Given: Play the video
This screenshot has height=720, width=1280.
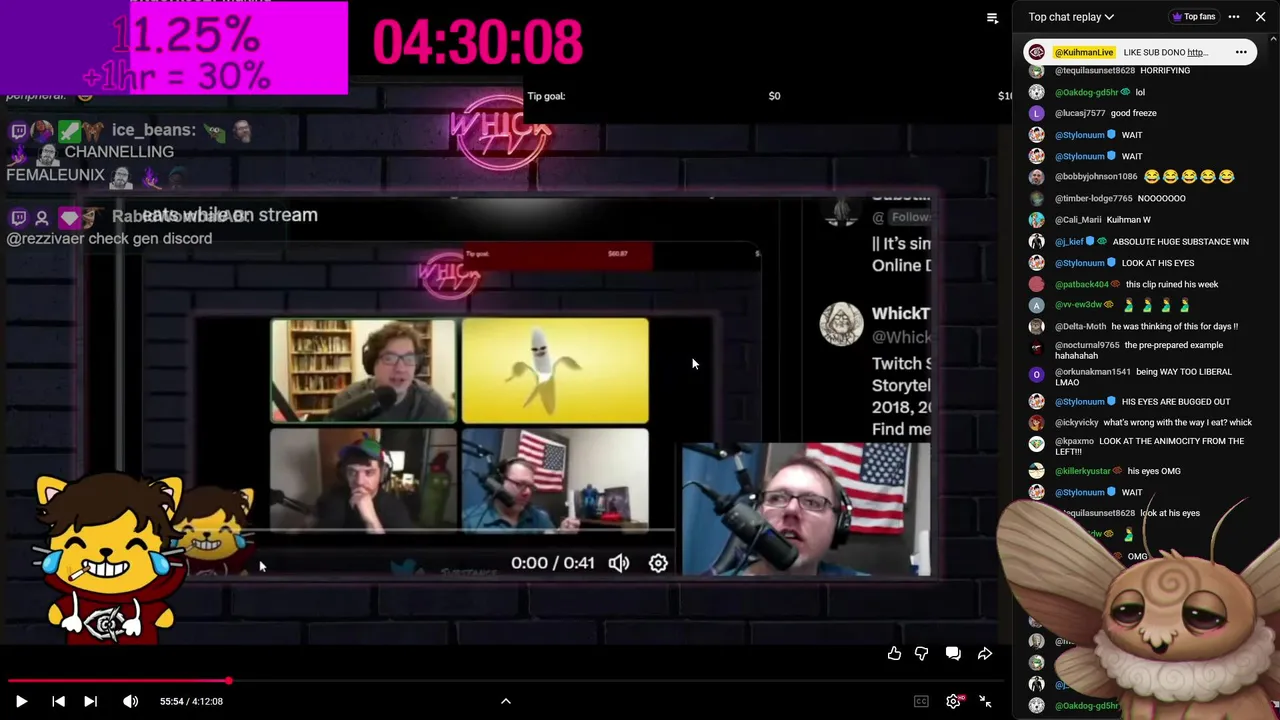Looking at the screenshot, I should (21, 701).
